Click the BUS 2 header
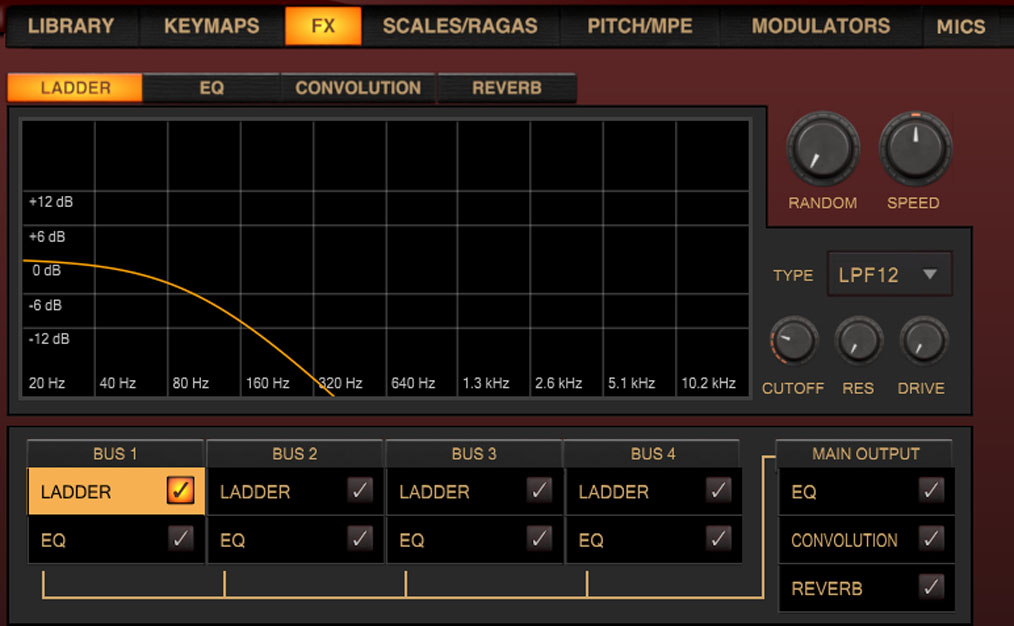 (x=295, y=453)
